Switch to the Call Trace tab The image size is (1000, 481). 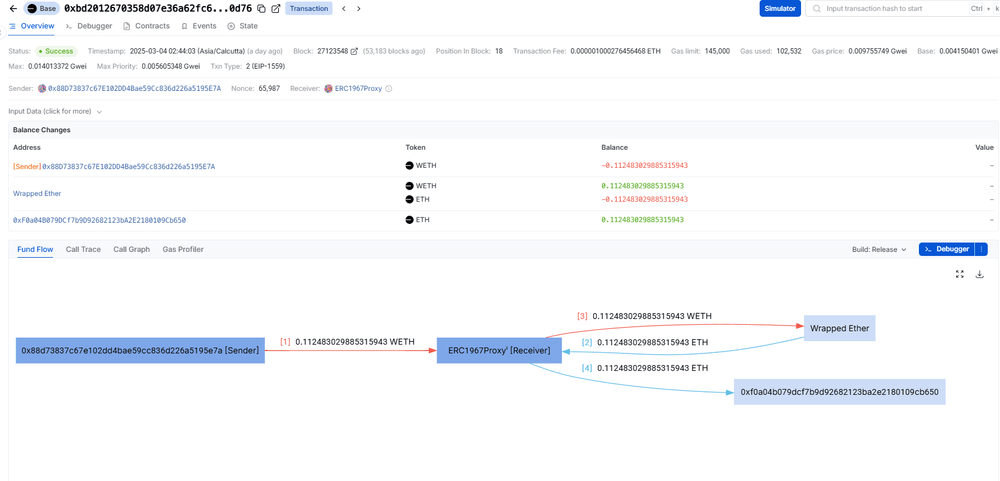click(83, 249)
